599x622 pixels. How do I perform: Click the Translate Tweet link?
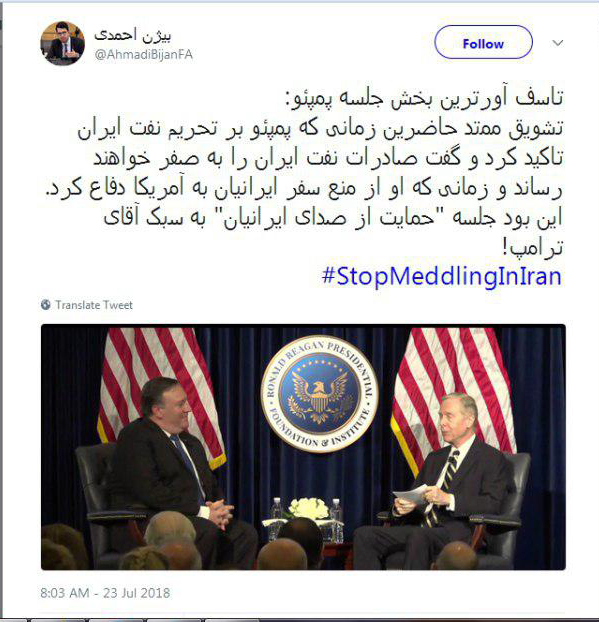94,305
